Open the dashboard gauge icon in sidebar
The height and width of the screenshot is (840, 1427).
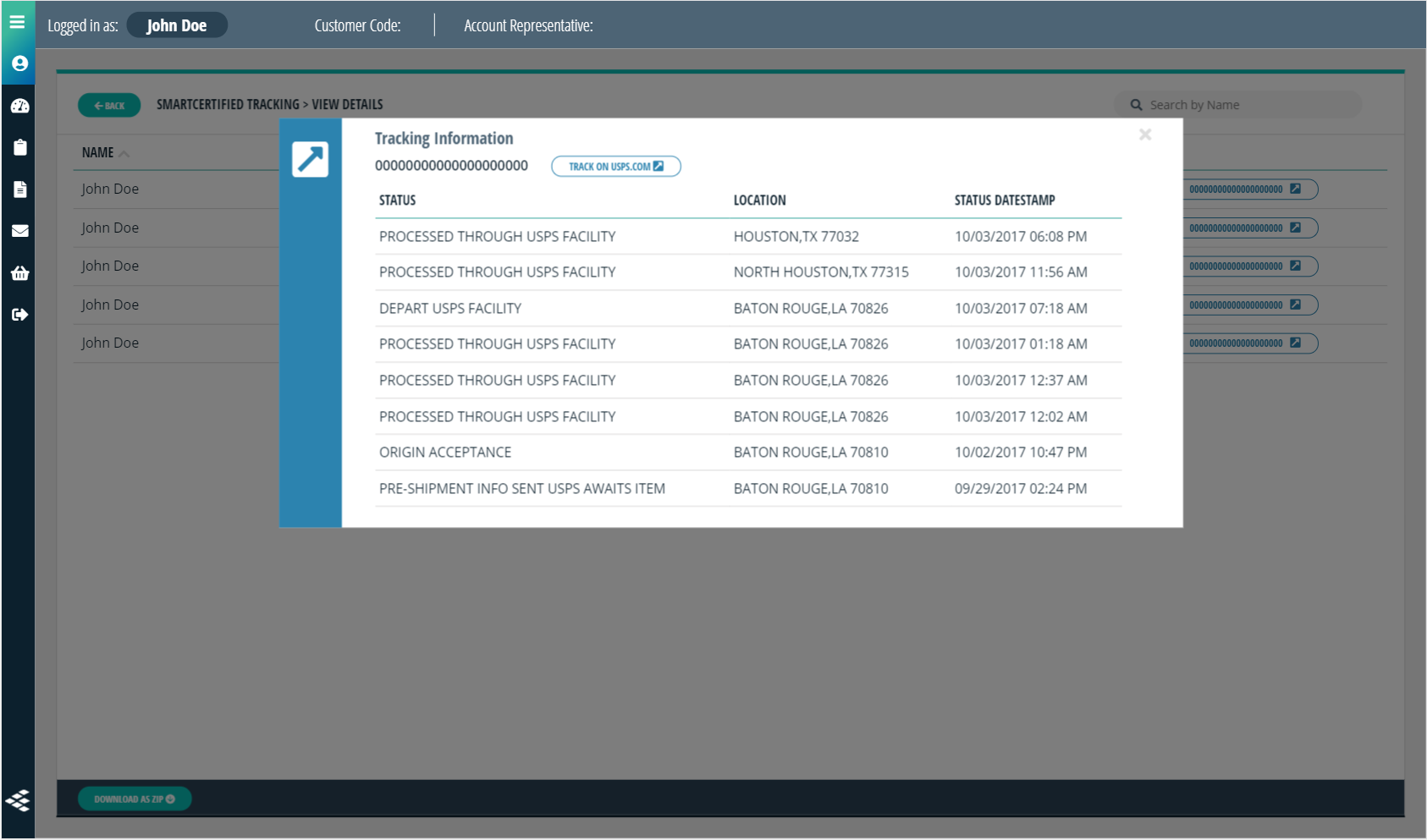click(20, 106)
